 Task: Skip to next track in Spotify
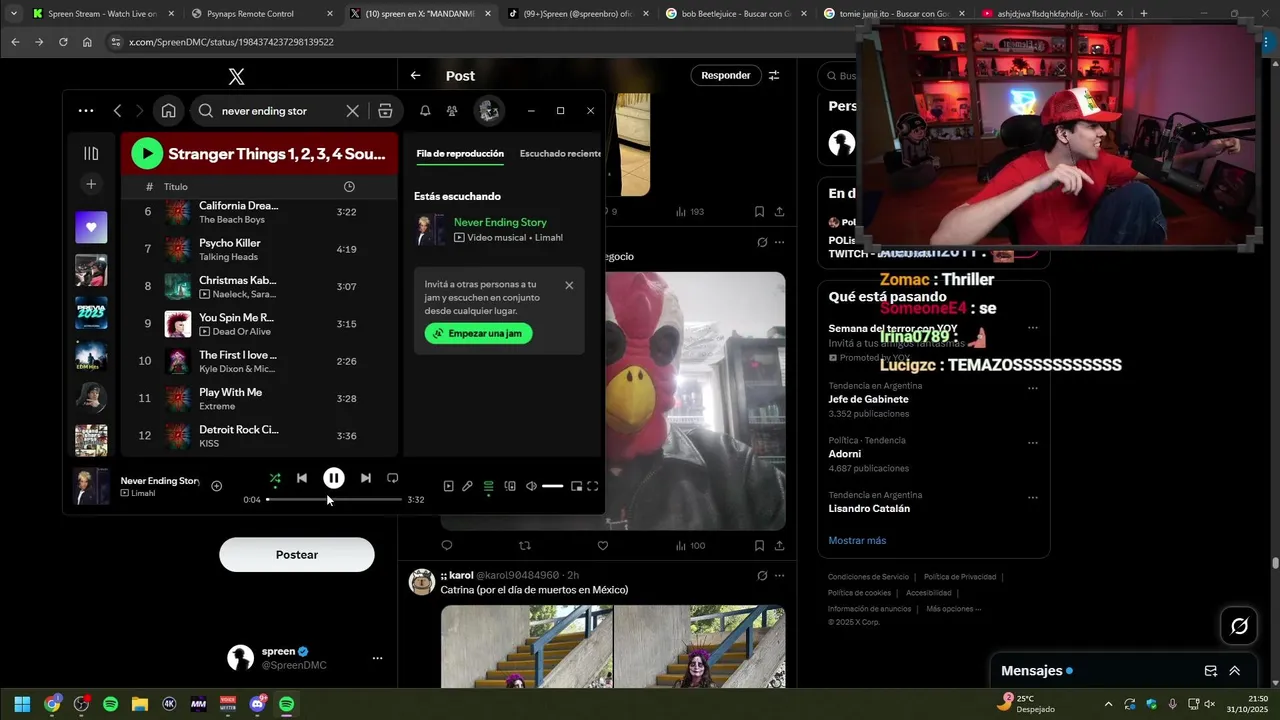point(366,478)
